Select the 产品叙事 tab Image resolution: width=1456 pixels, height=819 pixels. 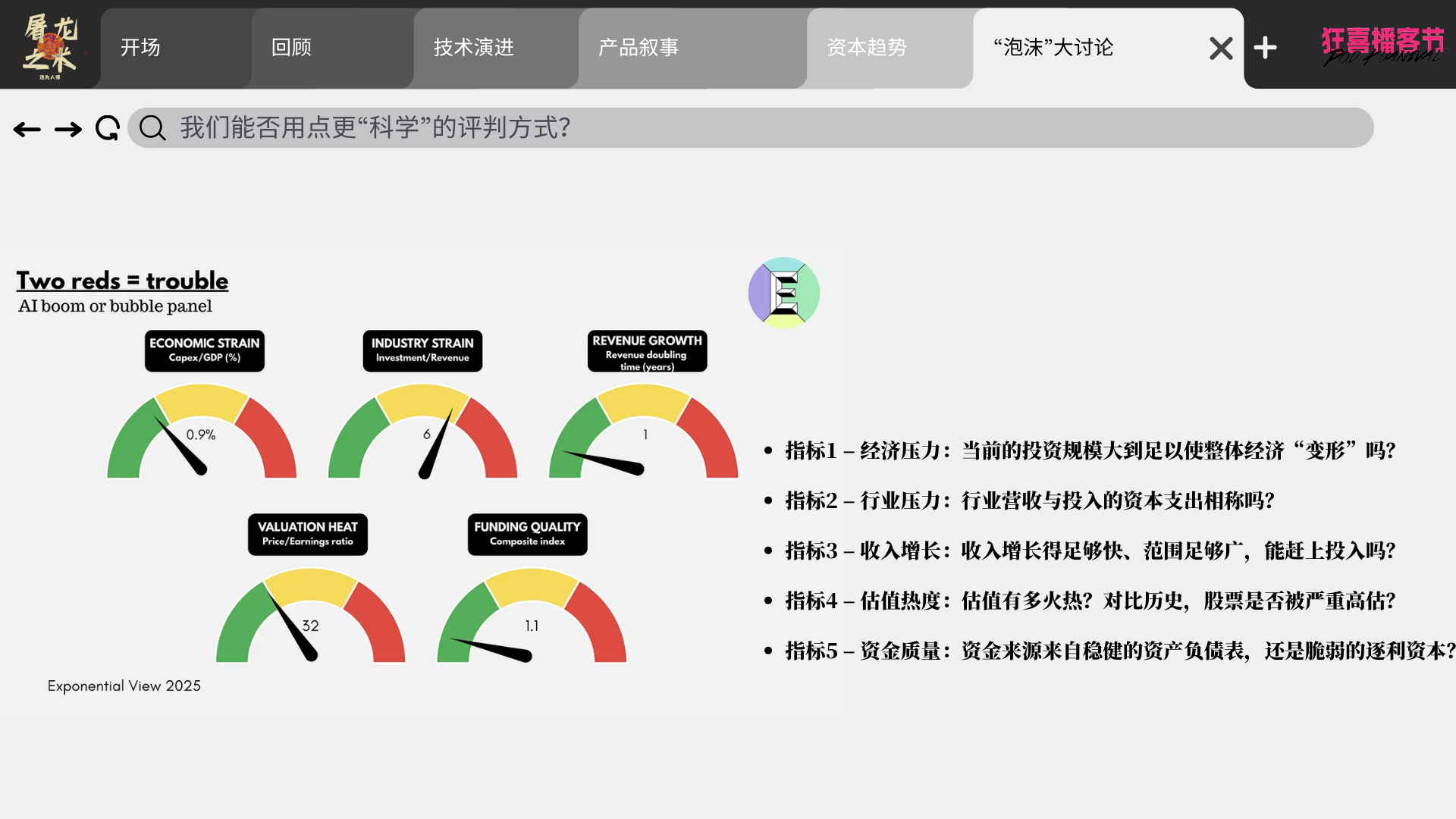[x=639, y=48]
